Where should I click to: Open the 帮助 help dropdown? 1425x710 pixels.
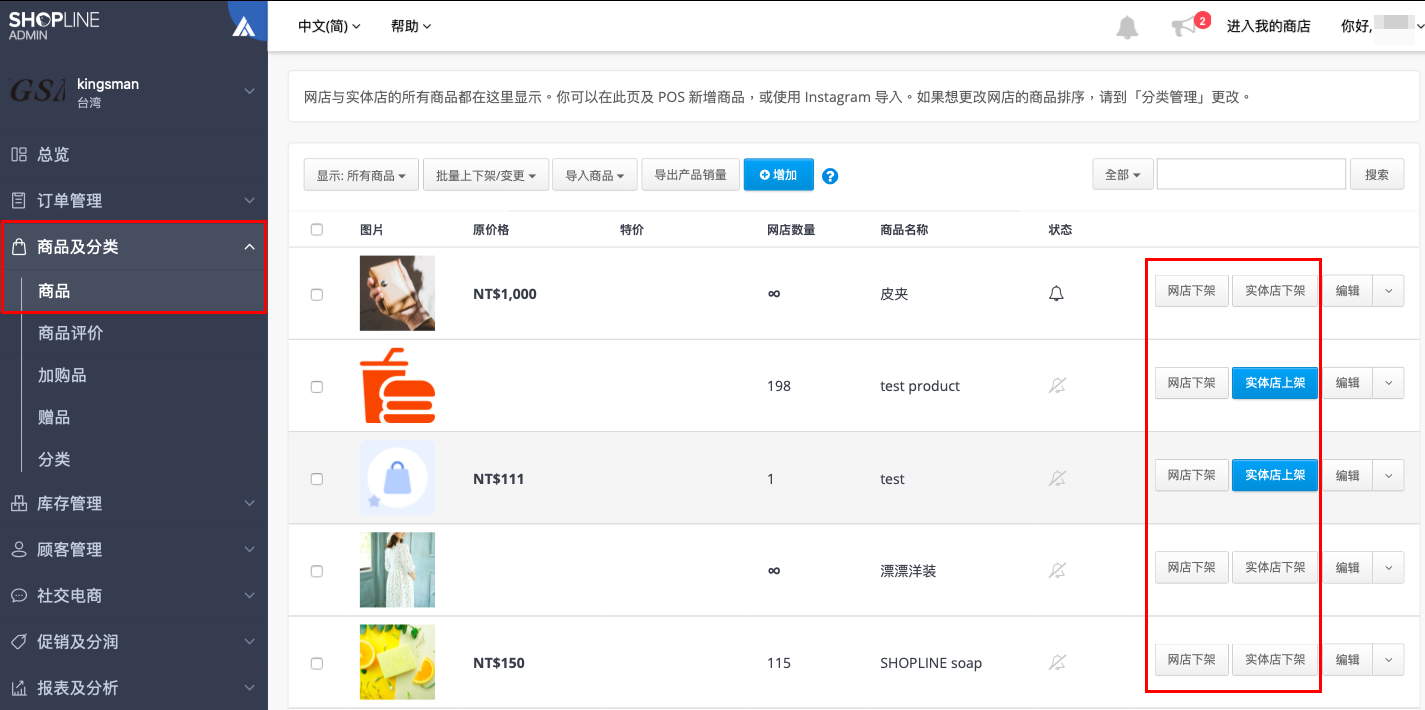(411, 26)
